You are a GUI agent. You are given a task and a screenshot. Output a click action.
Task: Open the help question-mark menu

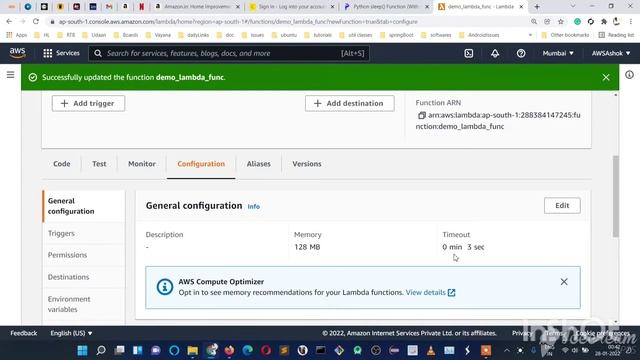[521, 53]
